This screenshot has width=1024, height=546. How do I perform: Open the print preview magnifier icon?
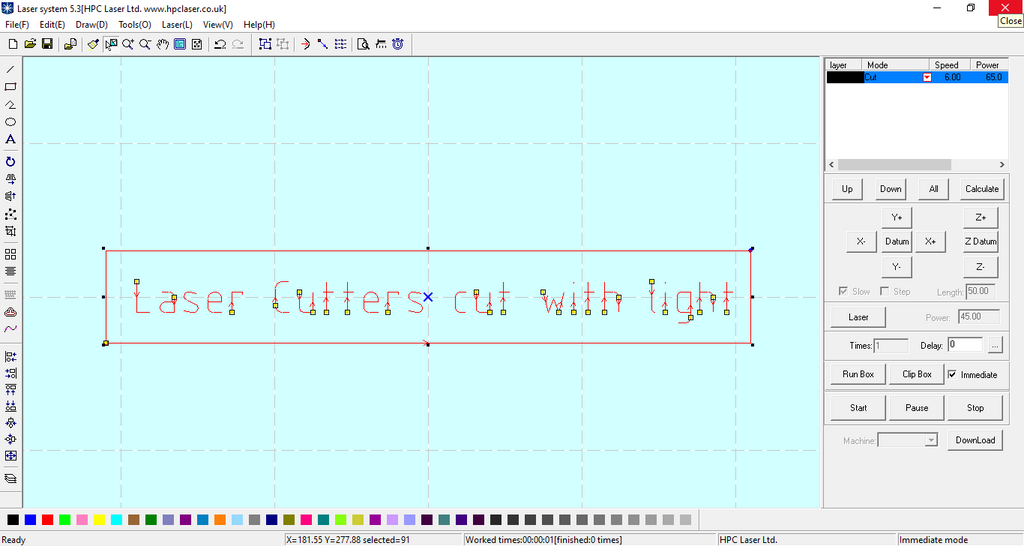pos(363,44)
